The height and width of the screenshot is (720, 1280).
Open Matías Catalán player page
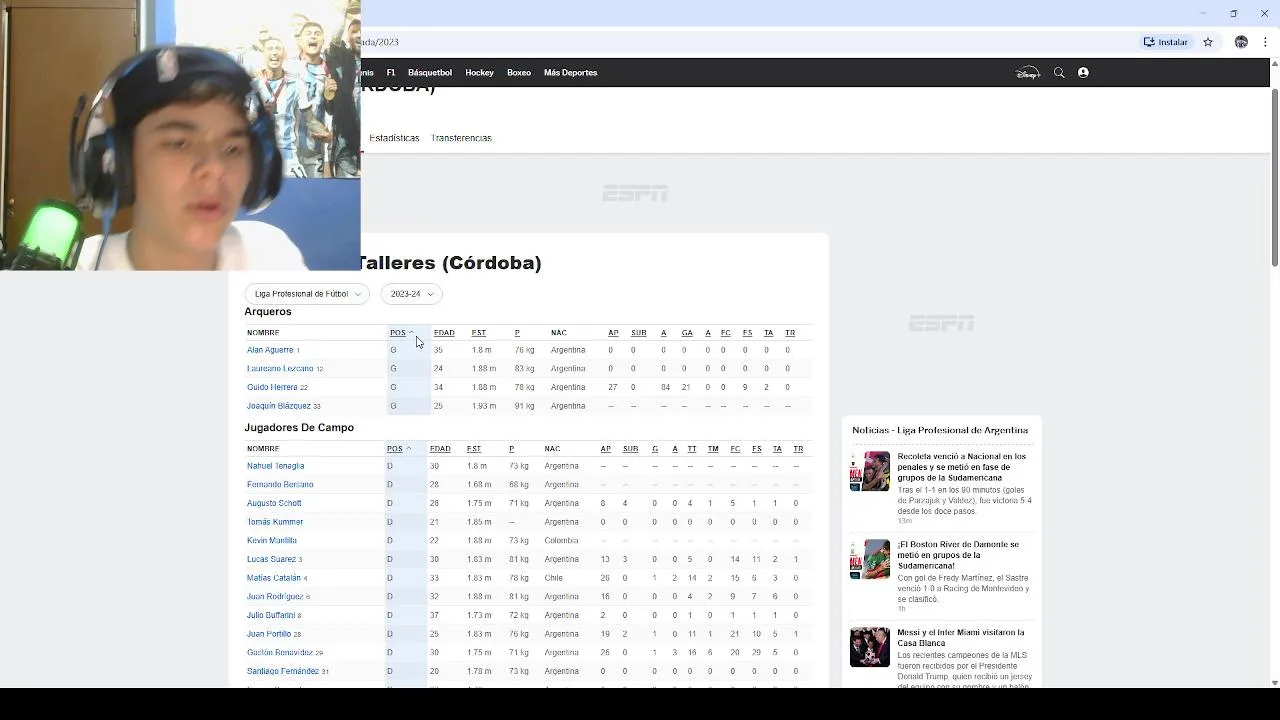[x=274, y=578]
